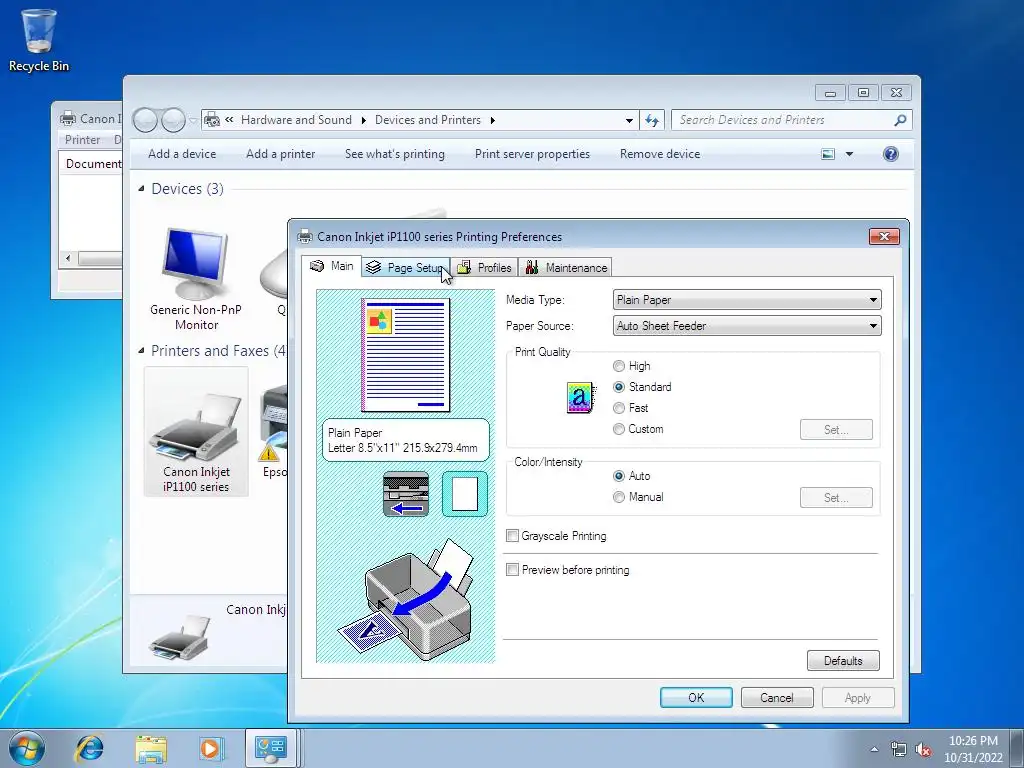This screenshot has height=768, width=1024.
Task: Click the muted volume tray icon
Action: (x=923, y=749)
